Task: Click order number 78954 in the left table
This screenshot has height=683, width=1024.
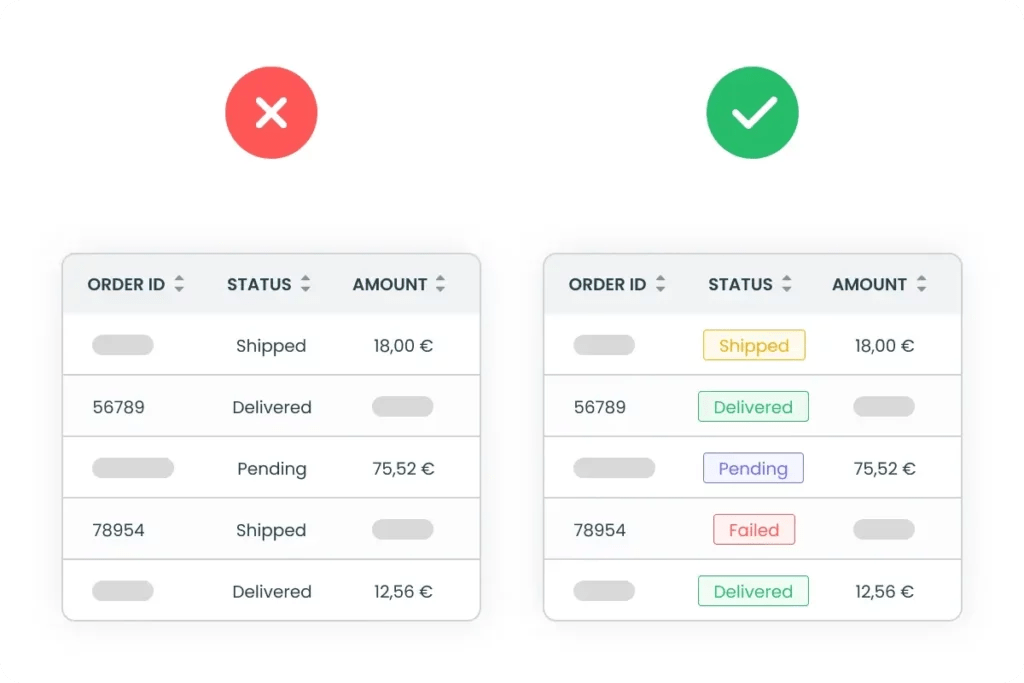Action: click(x=119, y=530)
